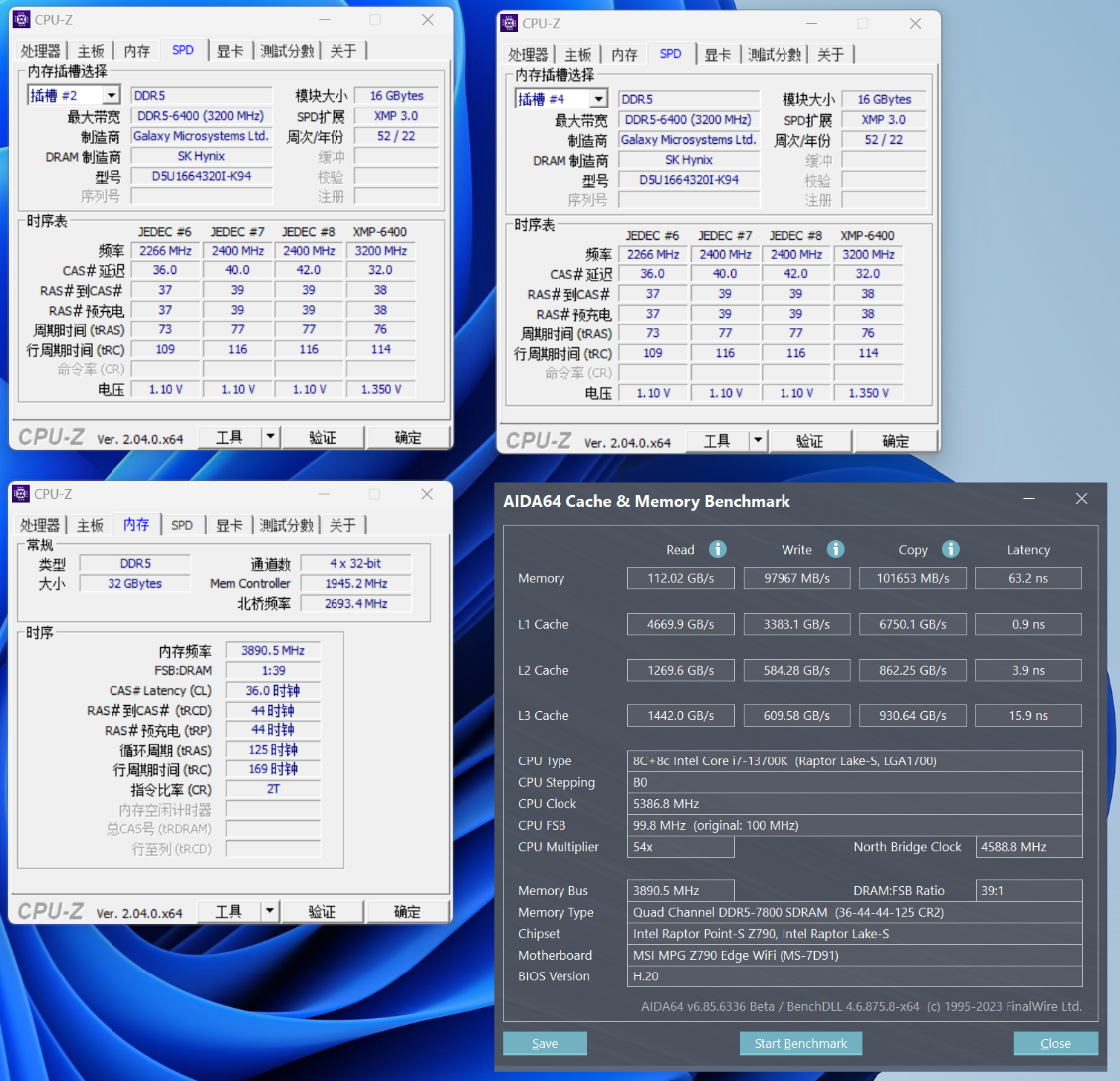
Task: Switch to 内存 tab in slot #2 CPU-Z
Action: [137, 51]
